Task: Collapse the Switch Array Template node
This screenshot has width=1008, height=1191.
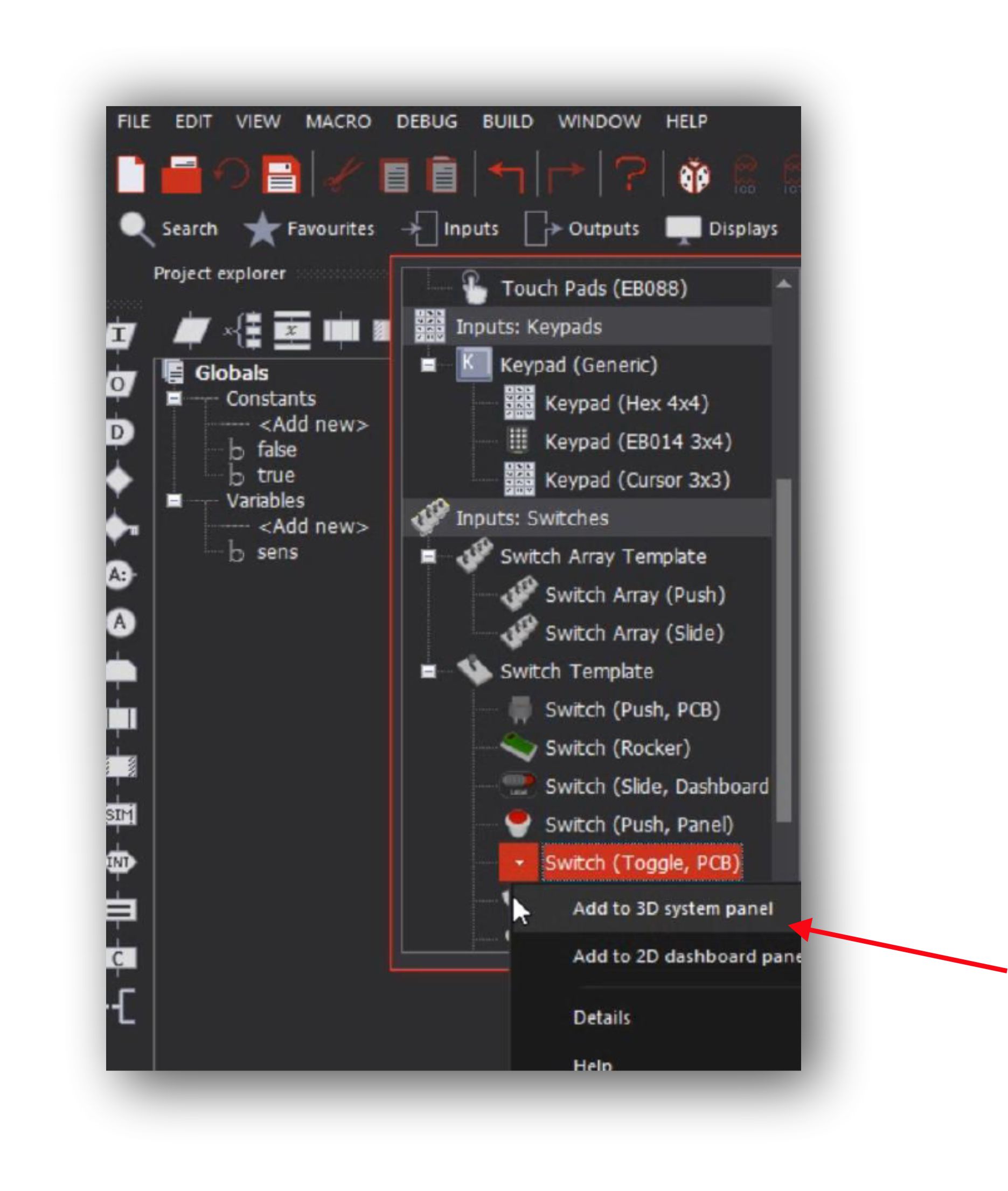Action: (x=428, y=556)
